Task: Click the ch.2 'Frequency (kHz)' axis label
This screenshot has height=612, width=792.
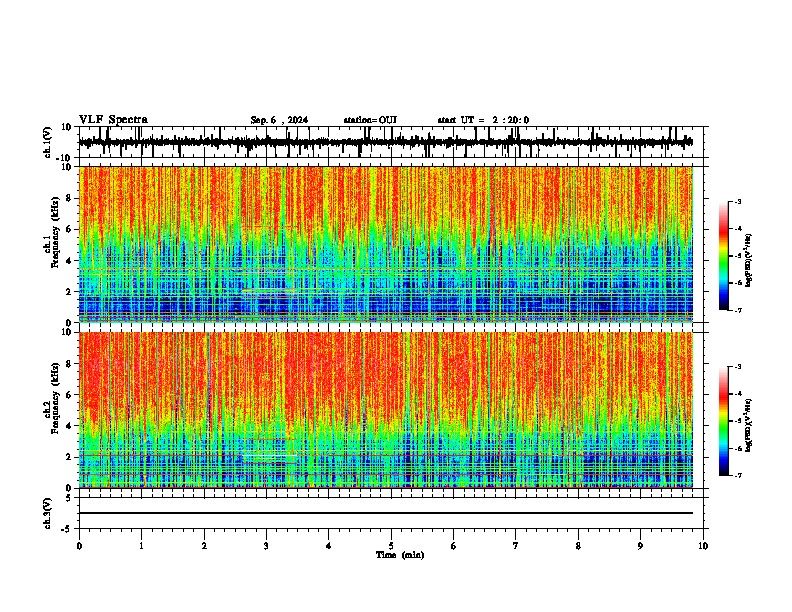Action: (55, 398)
